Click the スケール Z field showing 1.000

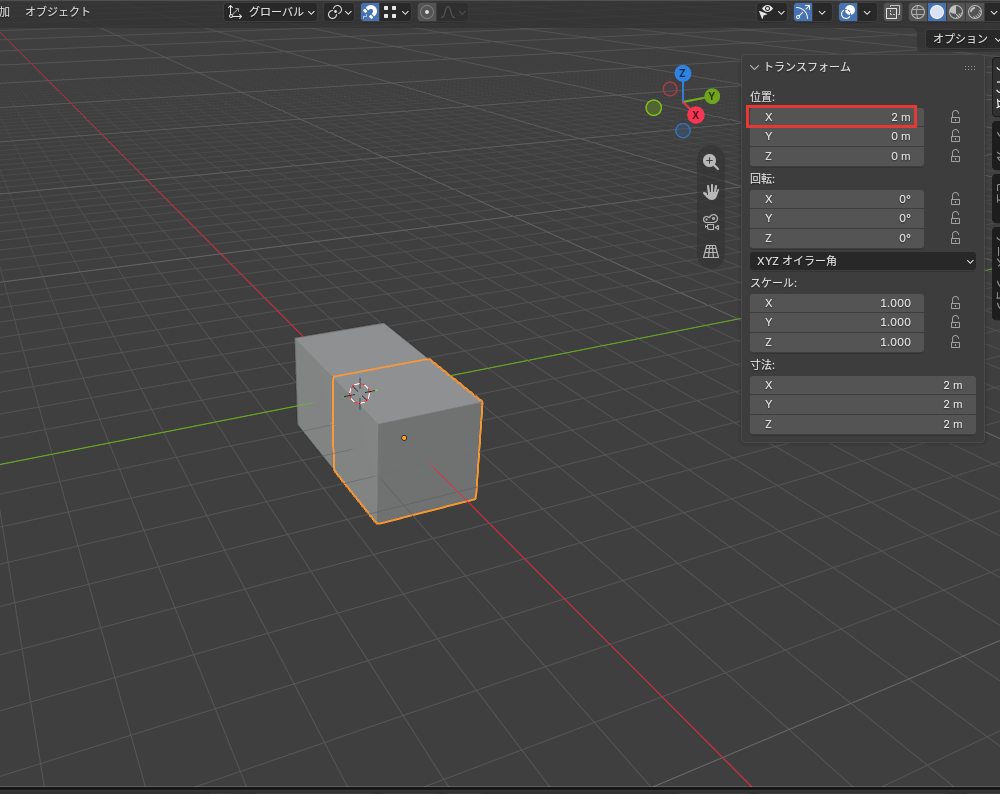[836, 342]
